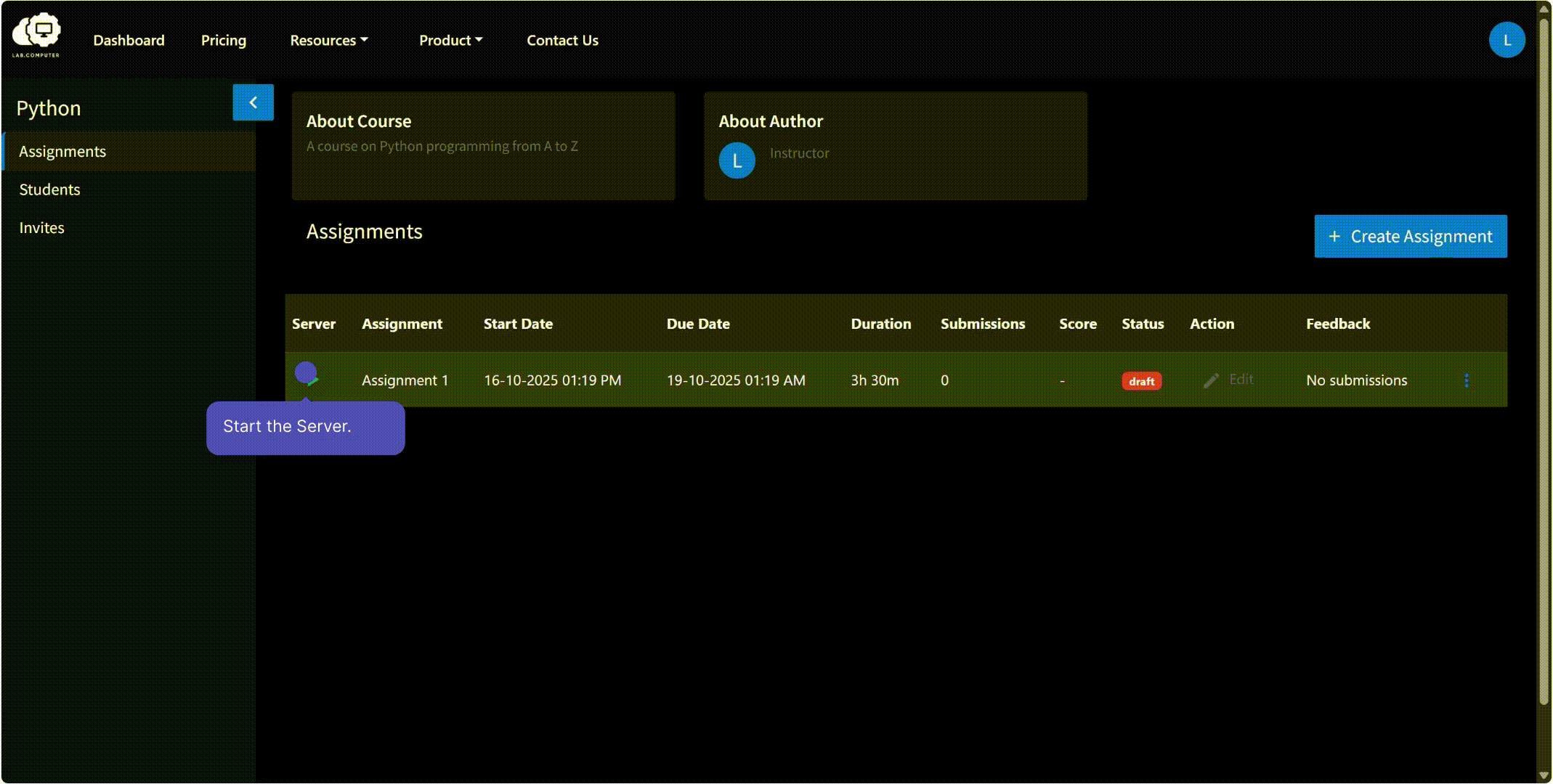1553x784 pixels.
Task: Click the Status column header
Action: click(1143, 324)
